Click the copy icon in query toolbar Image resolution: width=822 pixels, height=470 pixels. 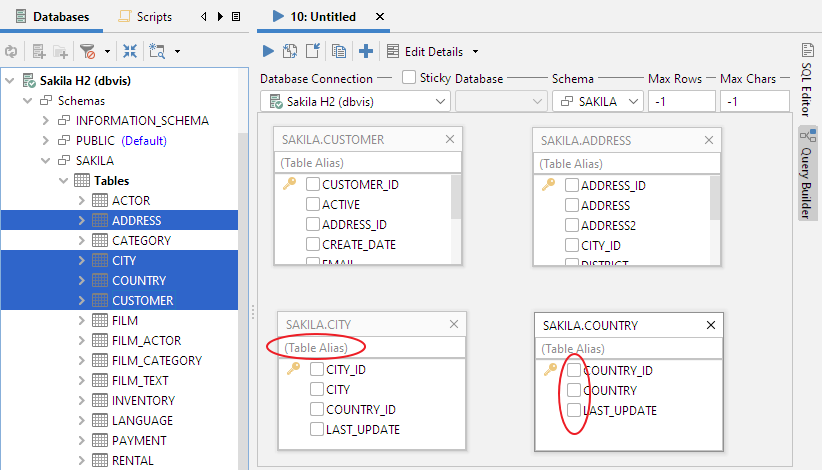click(x=339, y=51)
